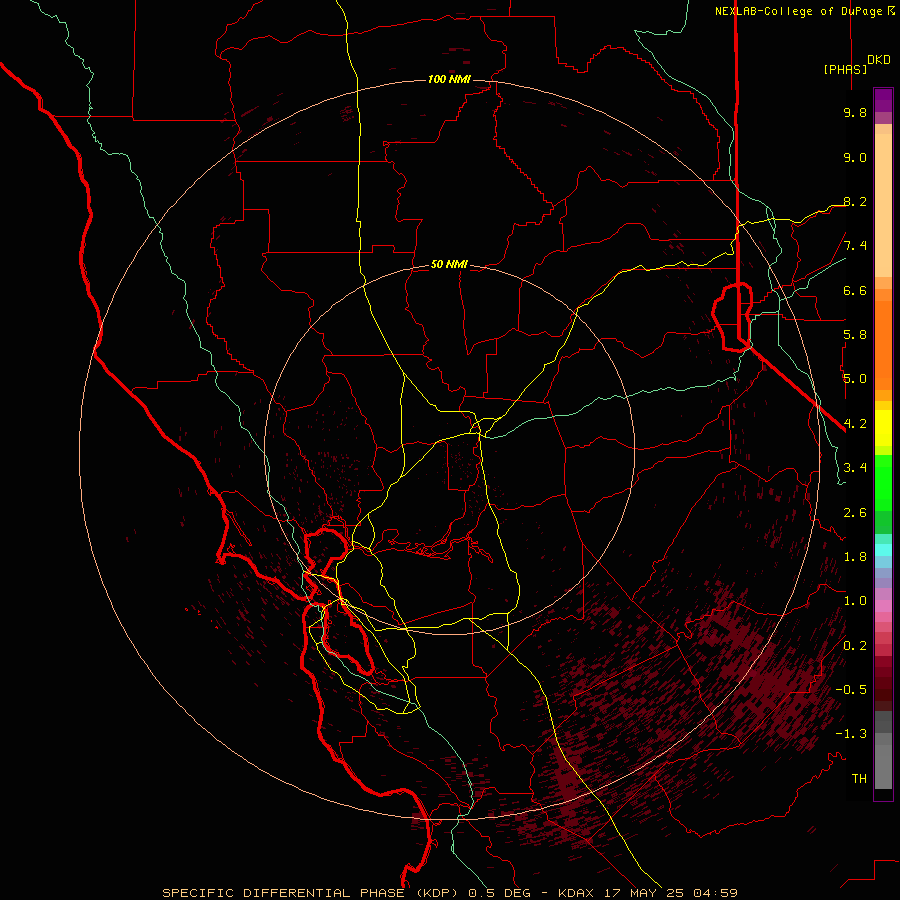Click the [PHAS] label above the color bar
This screenshot has width=900, height=900.
coord(845,69)
